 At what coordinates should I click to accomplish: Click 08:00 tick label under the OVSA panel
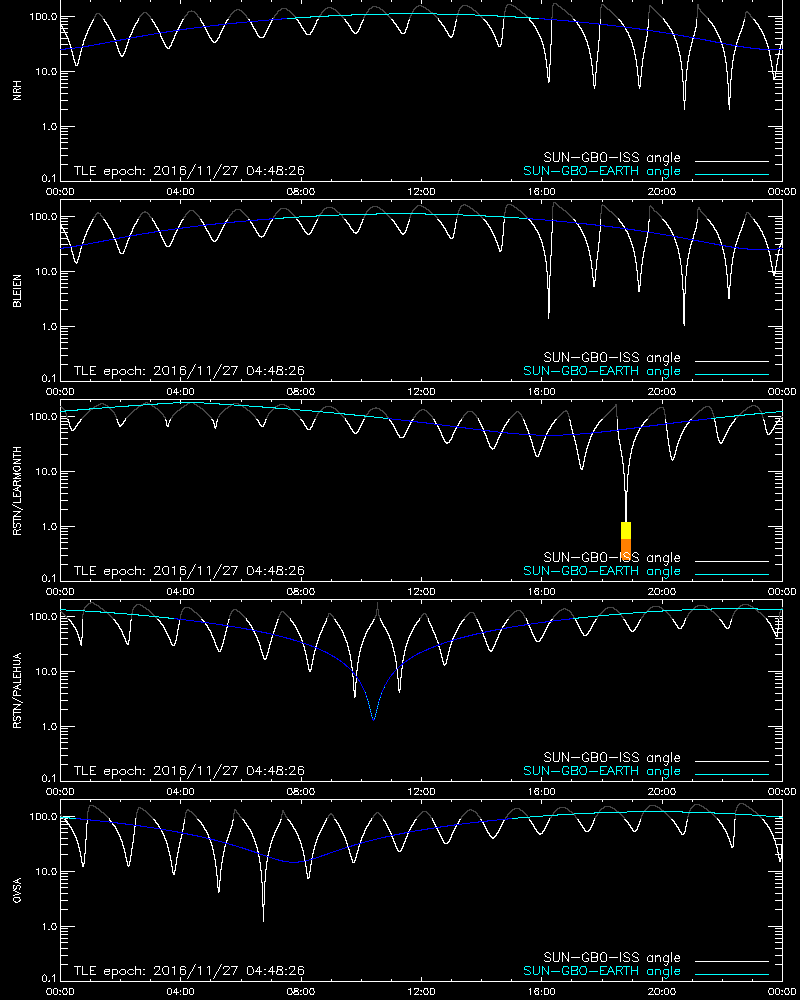300,992
